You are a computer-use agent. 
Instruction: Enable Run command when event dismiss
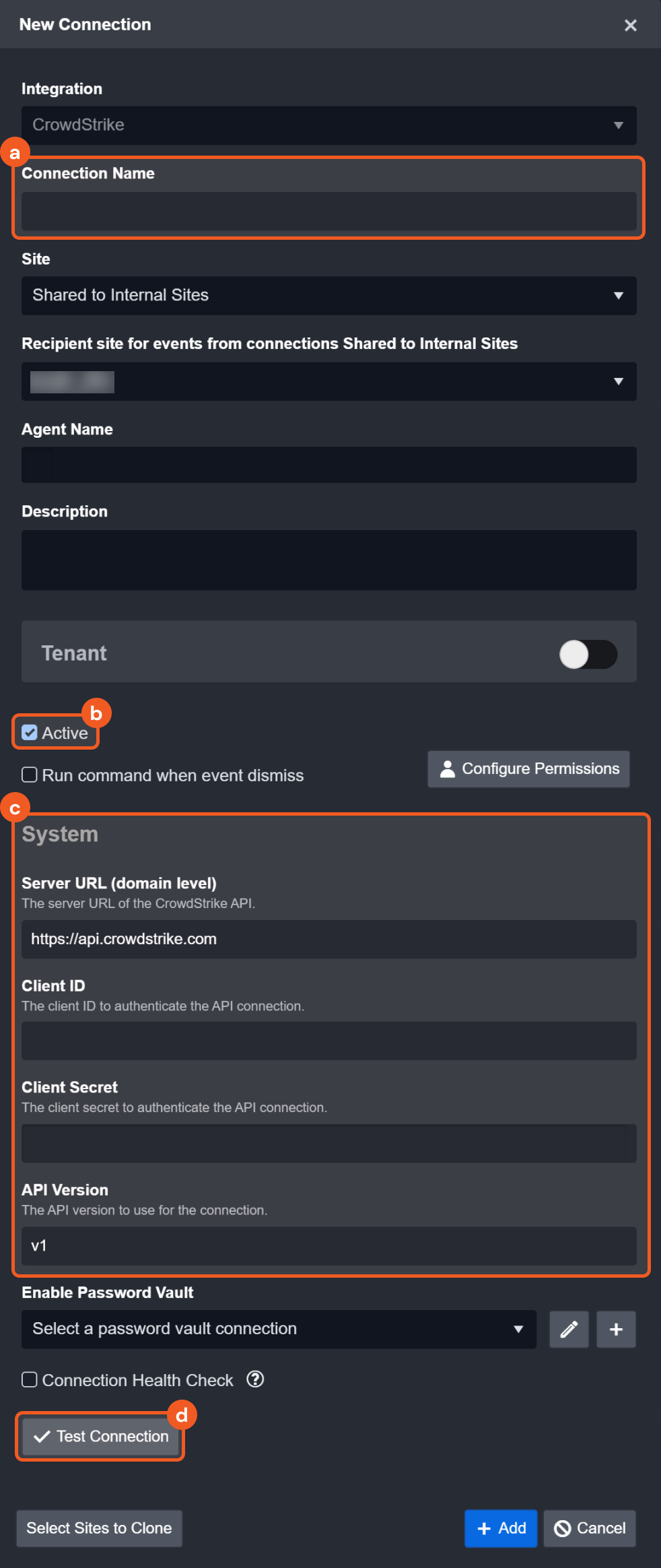coord(30,775)
